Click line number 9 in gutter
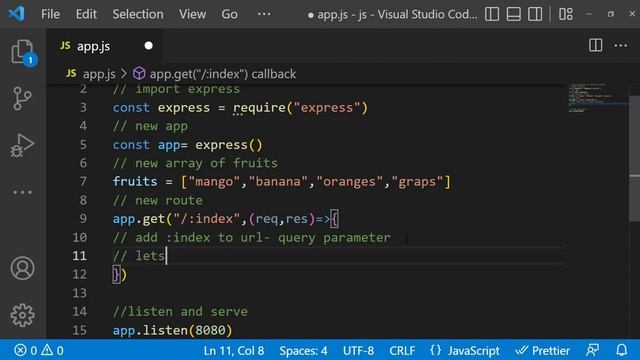Image resolution: width=640 pixels, height=360 pixels. [x=83, y=219]
